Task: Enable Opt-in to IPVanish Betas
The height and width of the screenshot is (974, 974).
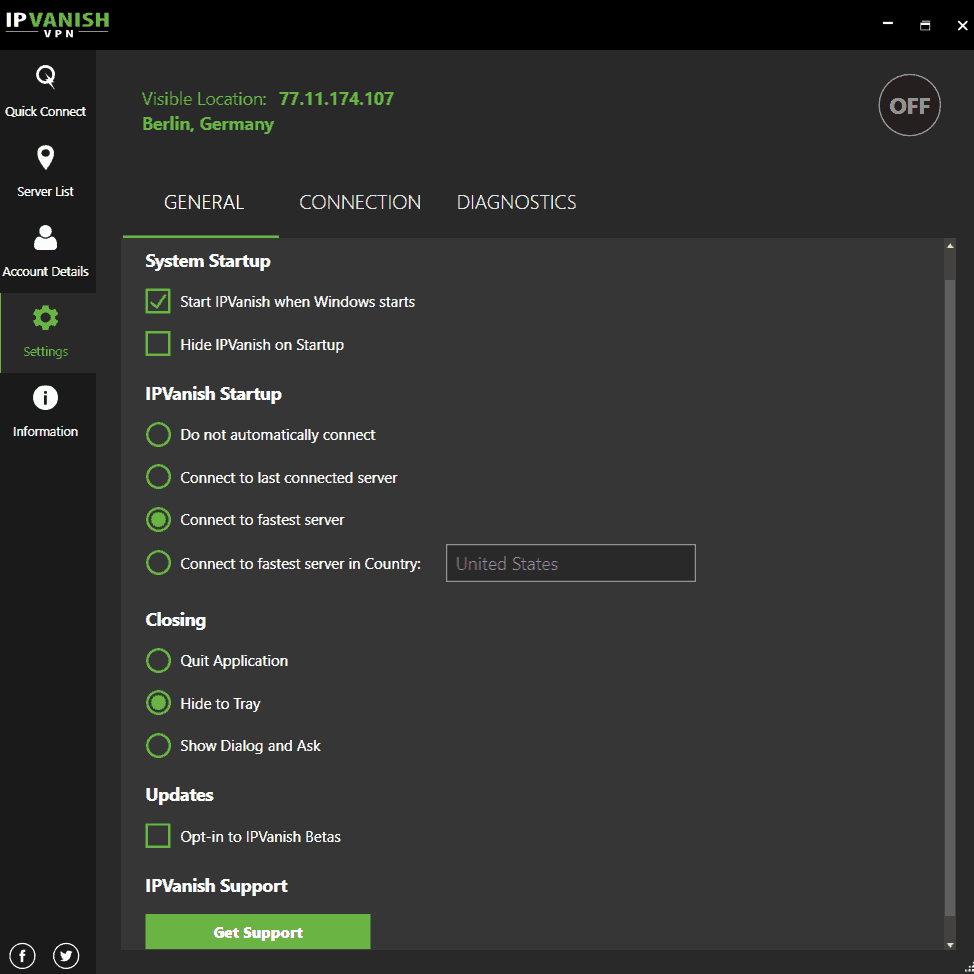Action: point(158,836)
